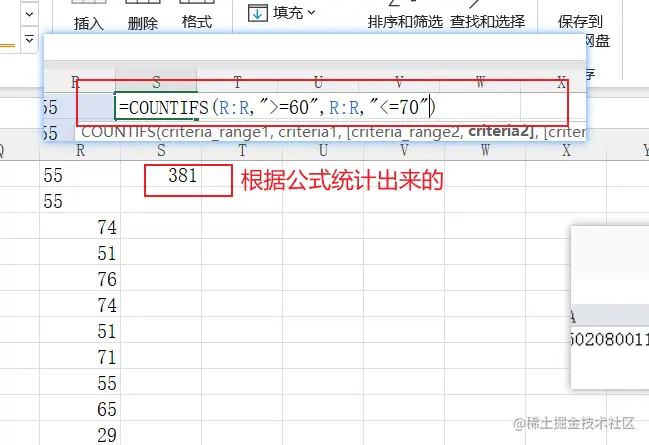
Task: Select the cell containing 29
Action: pyautogui.click(x=80, y=434)
